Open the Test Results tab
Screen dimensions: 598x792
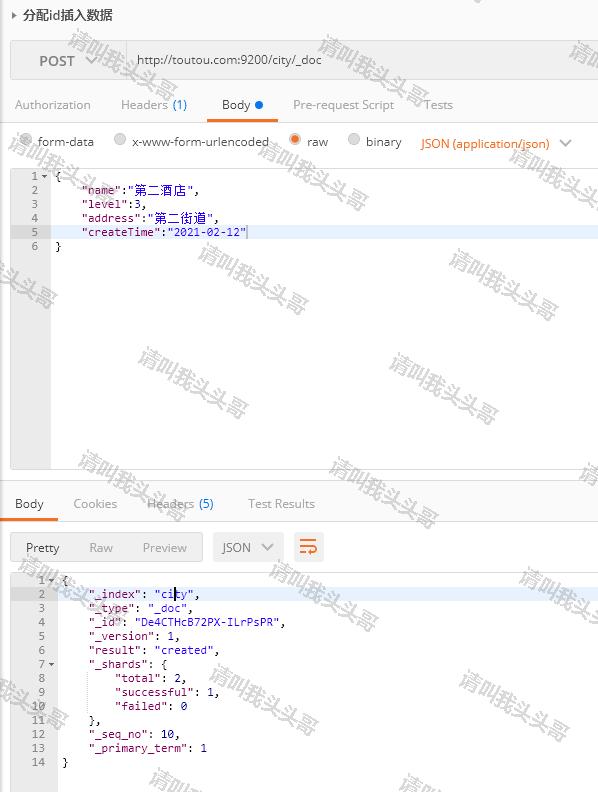pyautogui.click(x=281, y=504)
